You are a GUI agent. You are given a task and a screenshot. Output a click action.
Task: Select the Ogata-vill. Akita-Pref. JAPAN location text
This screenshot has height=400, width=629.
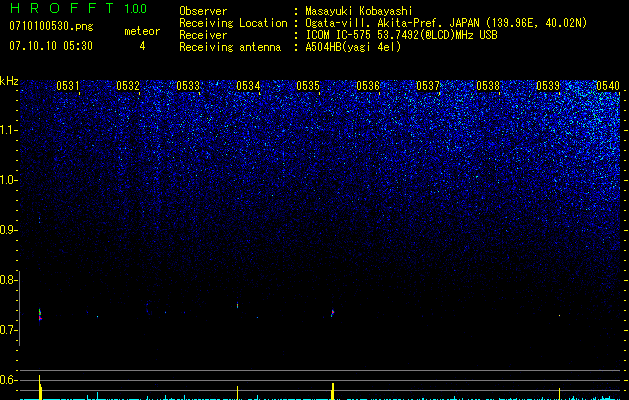coord(446,23)
